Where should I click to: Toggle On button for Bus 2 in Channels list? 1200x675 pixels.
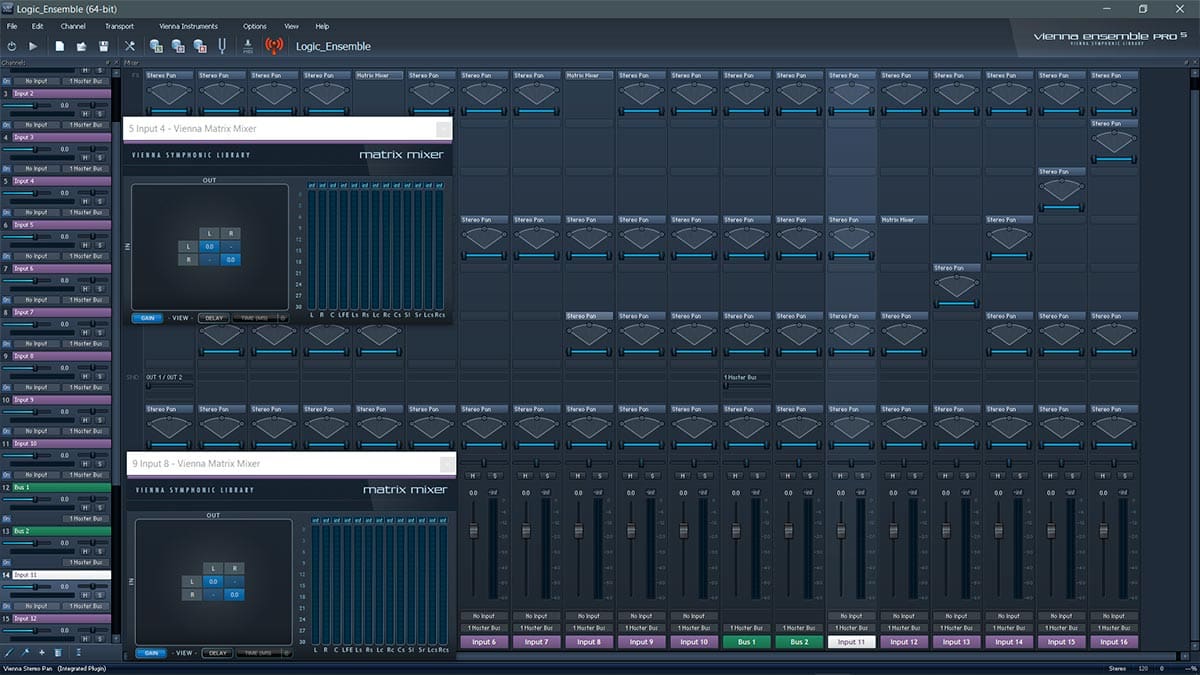pyautogui.click(x=7, y=562)
